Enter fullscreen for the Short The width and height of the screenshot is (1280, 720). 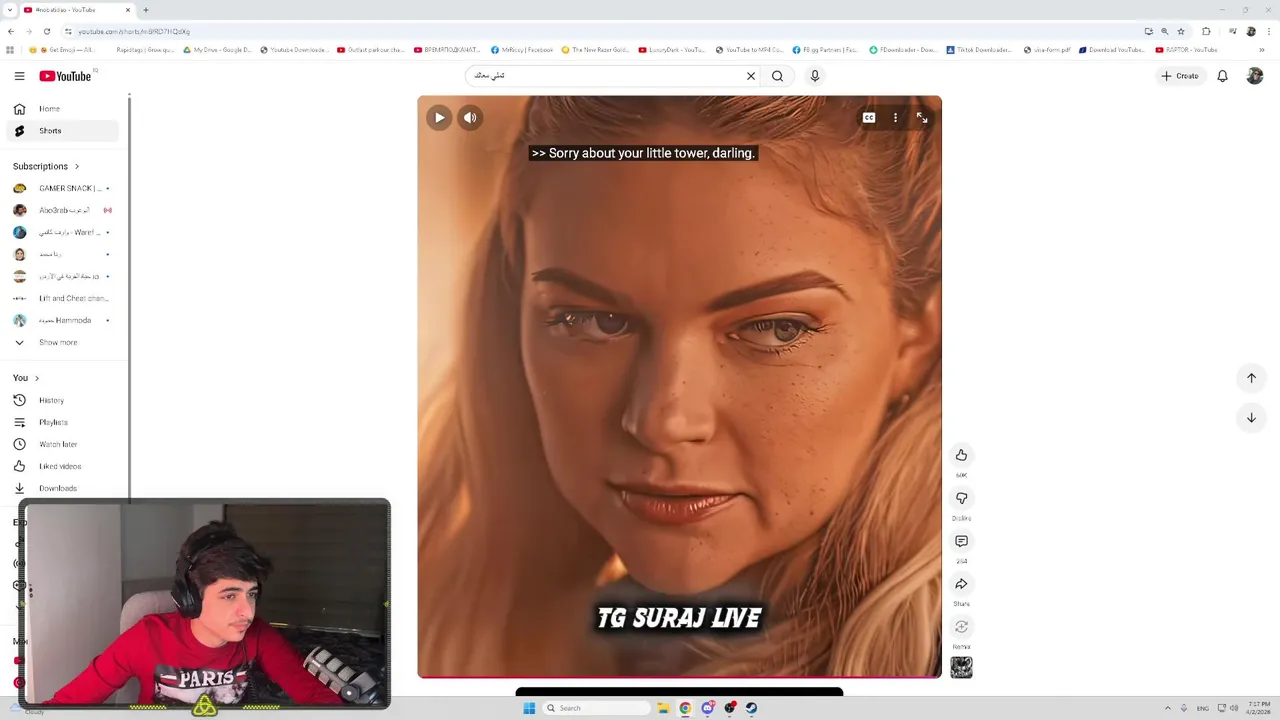(922, 118)
